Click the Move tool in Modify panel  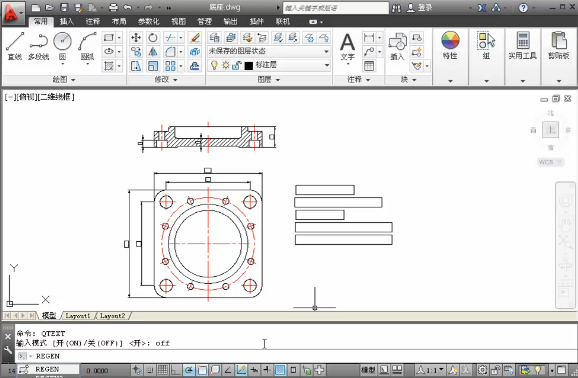136,38
